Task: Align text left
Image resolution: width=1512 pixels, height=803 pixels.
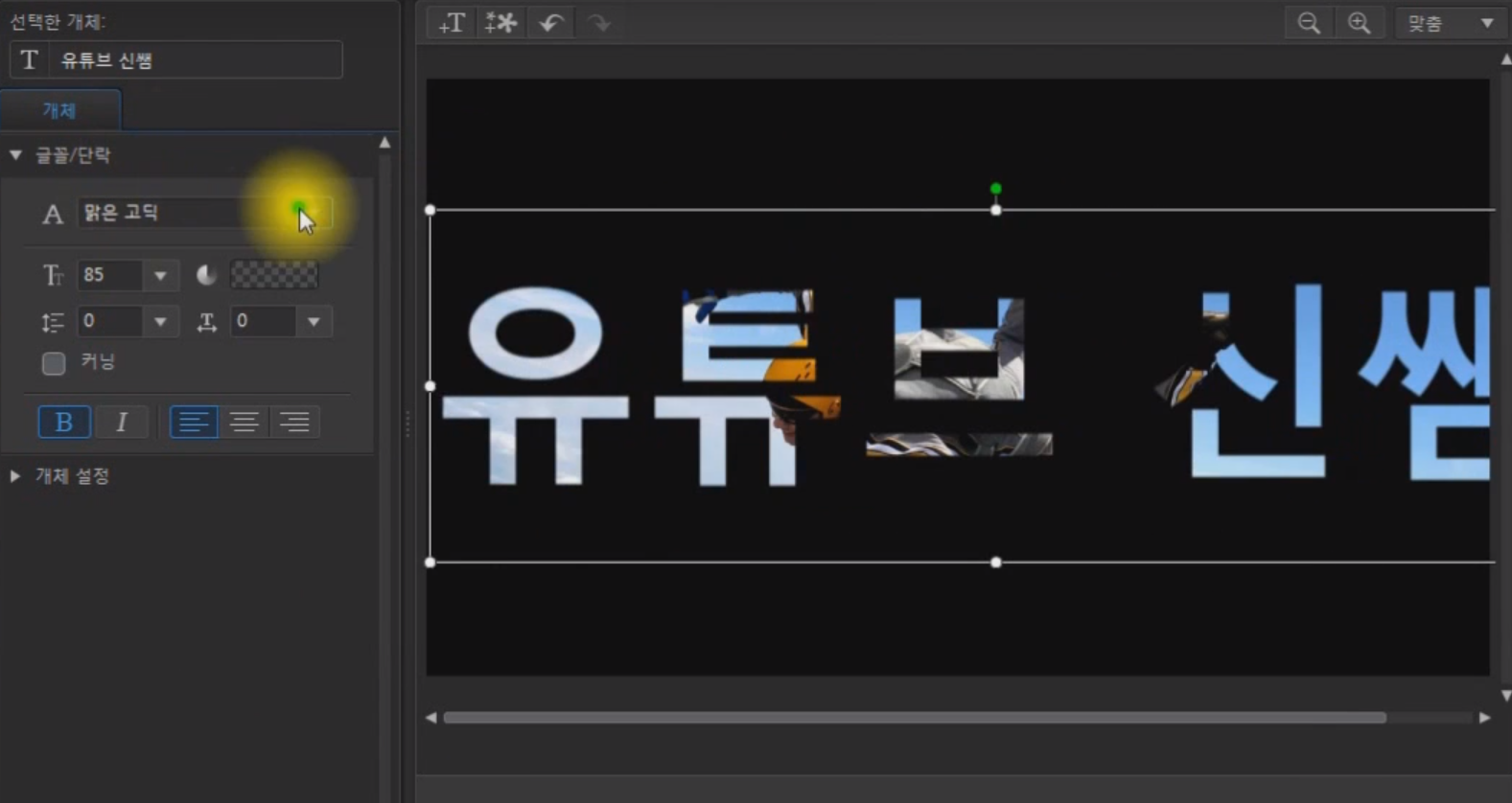Action: [194, 423]
